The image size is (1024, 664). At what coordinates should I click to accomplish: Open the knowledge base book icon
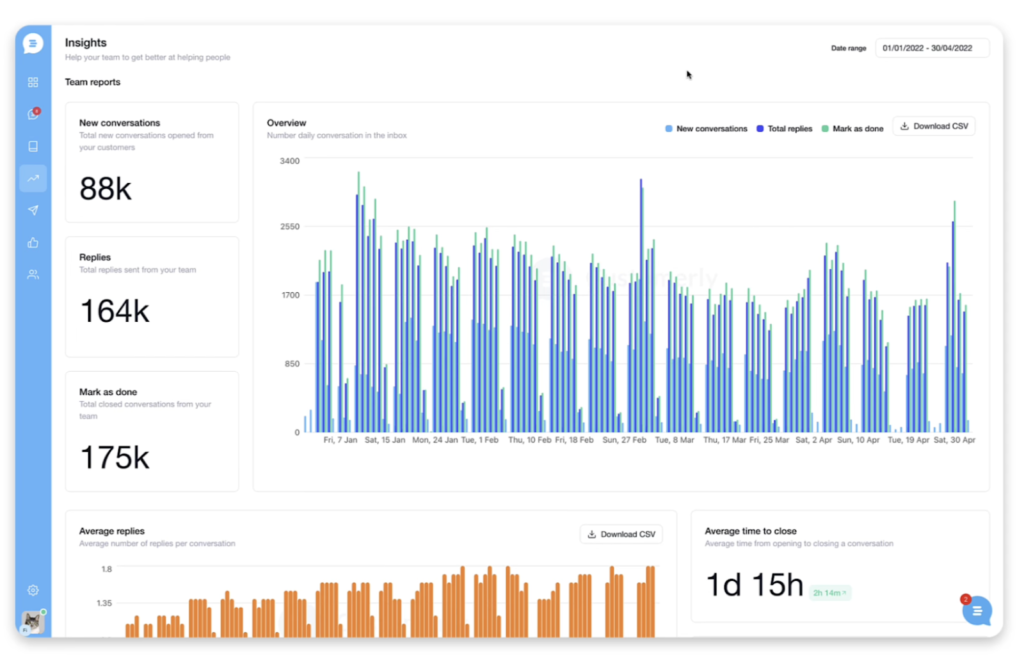(x=33, y=146)
